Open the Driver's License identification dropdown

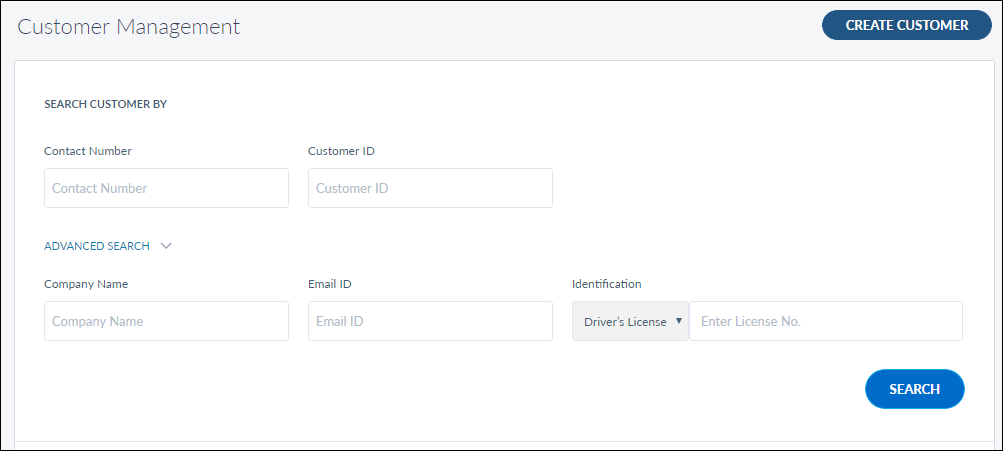[626, 322]
